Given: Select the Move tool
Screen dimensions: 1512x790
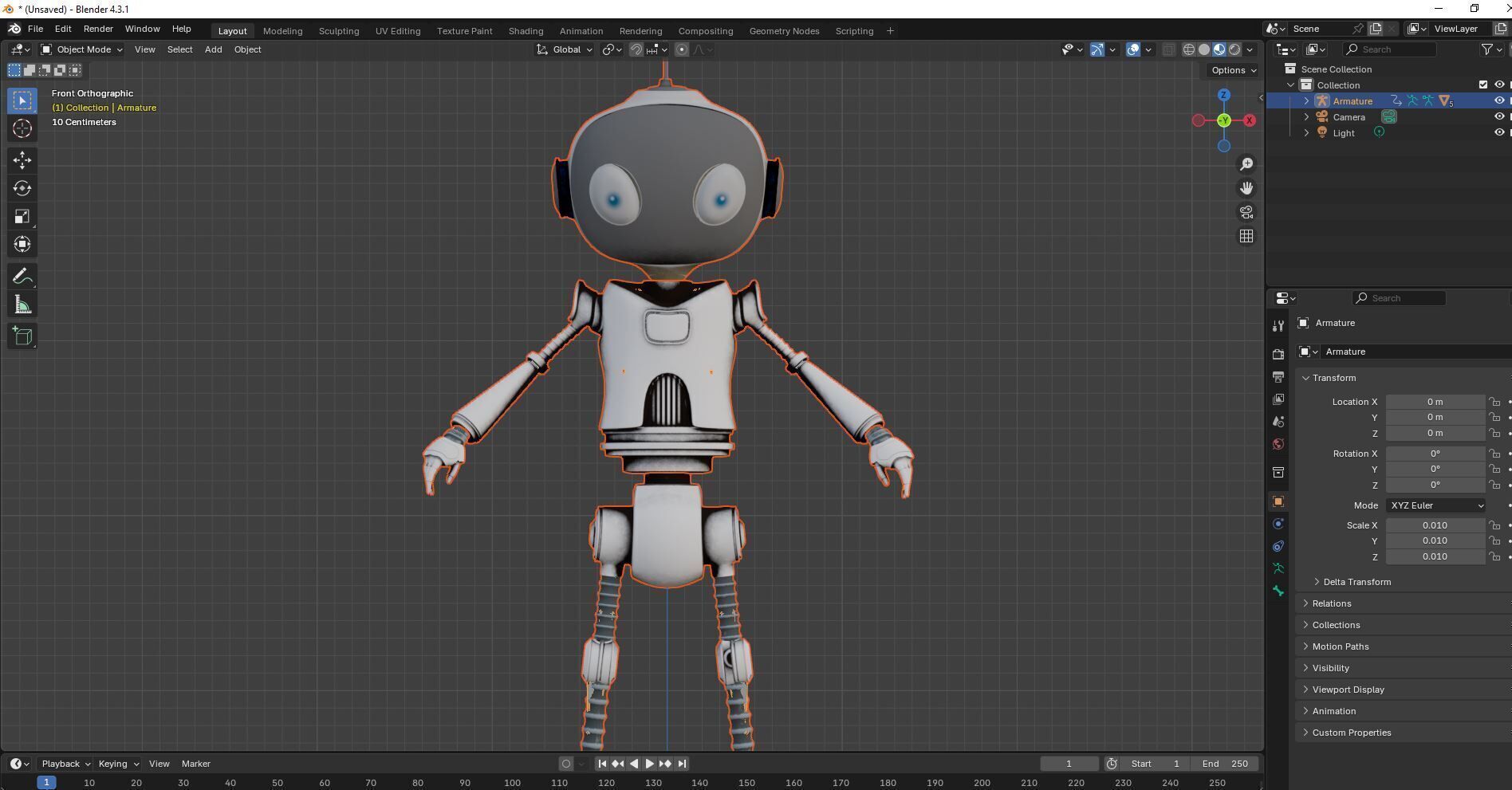Looking at the screenshot, I should [22, 160].
